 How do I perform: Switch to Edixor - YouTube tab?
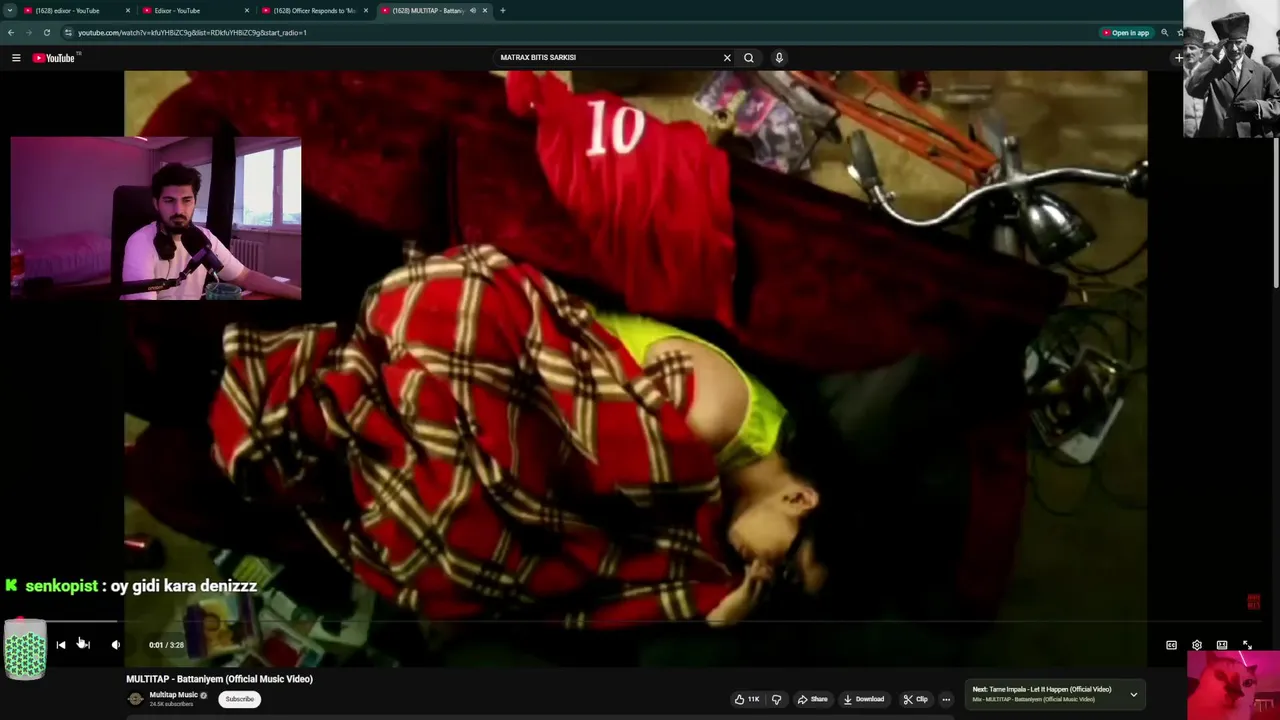(x=194, y=10)
